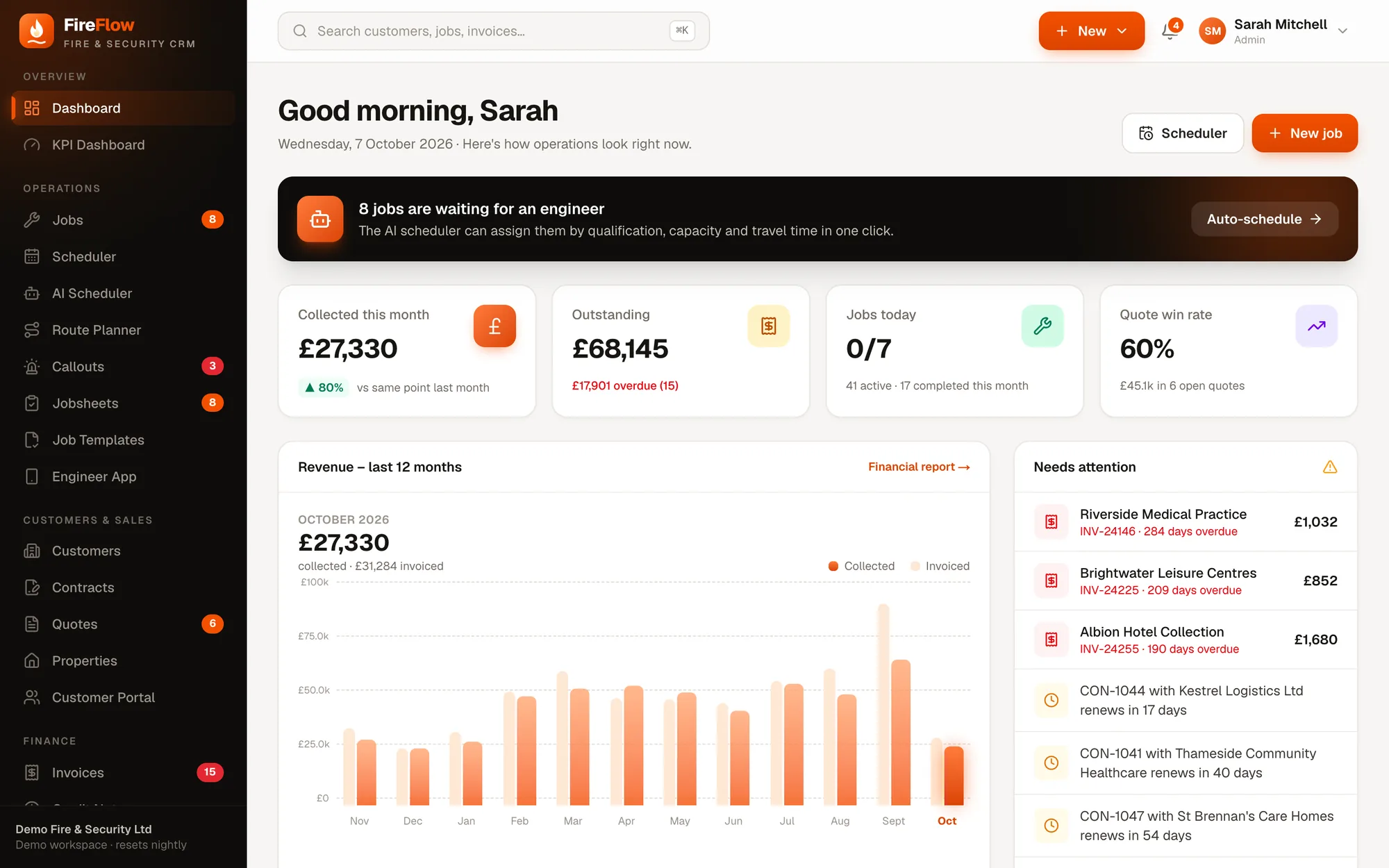Click the KPI Dashboard gauge icon

click(32, 145)
